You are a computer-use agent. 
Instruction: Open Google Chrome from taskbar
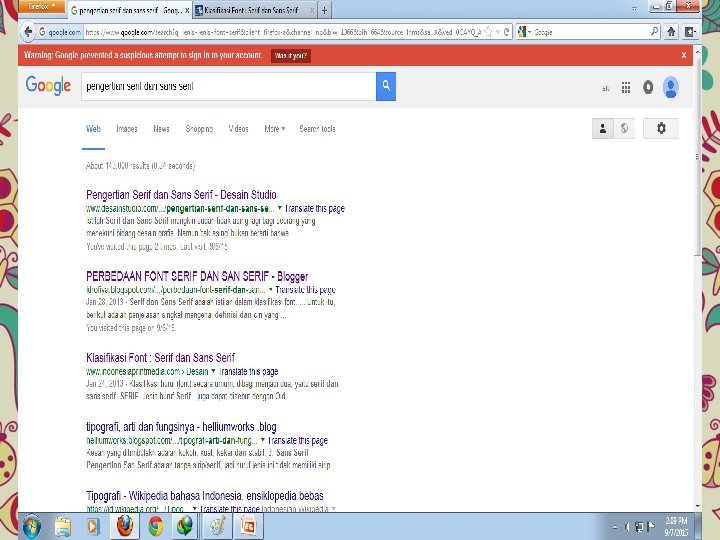click(x=156, y=526)
